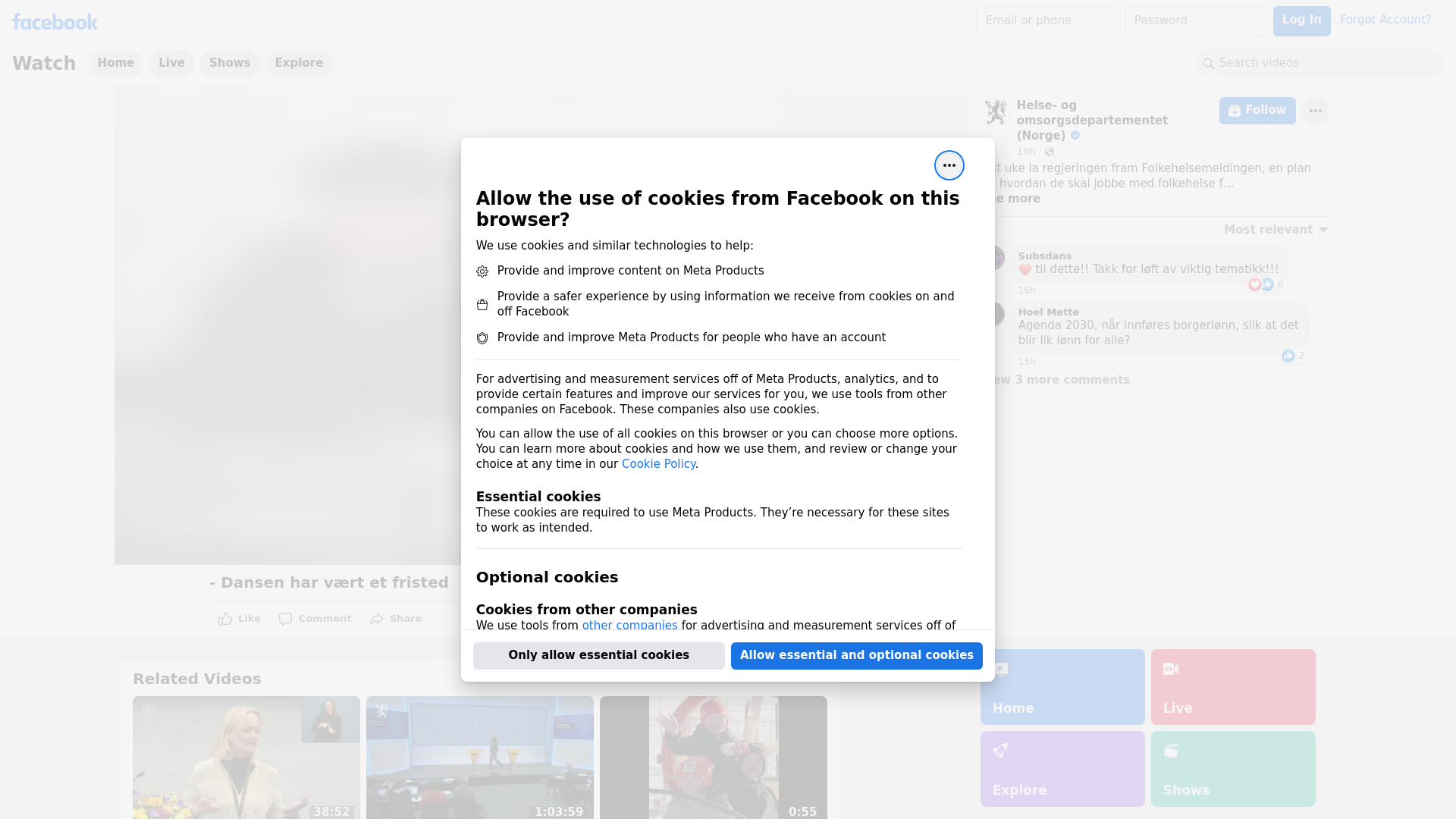Select the Explore tab in Watch
This screenshot has width=1456, height=819.
pyautogui.click(x=299, y=64)
